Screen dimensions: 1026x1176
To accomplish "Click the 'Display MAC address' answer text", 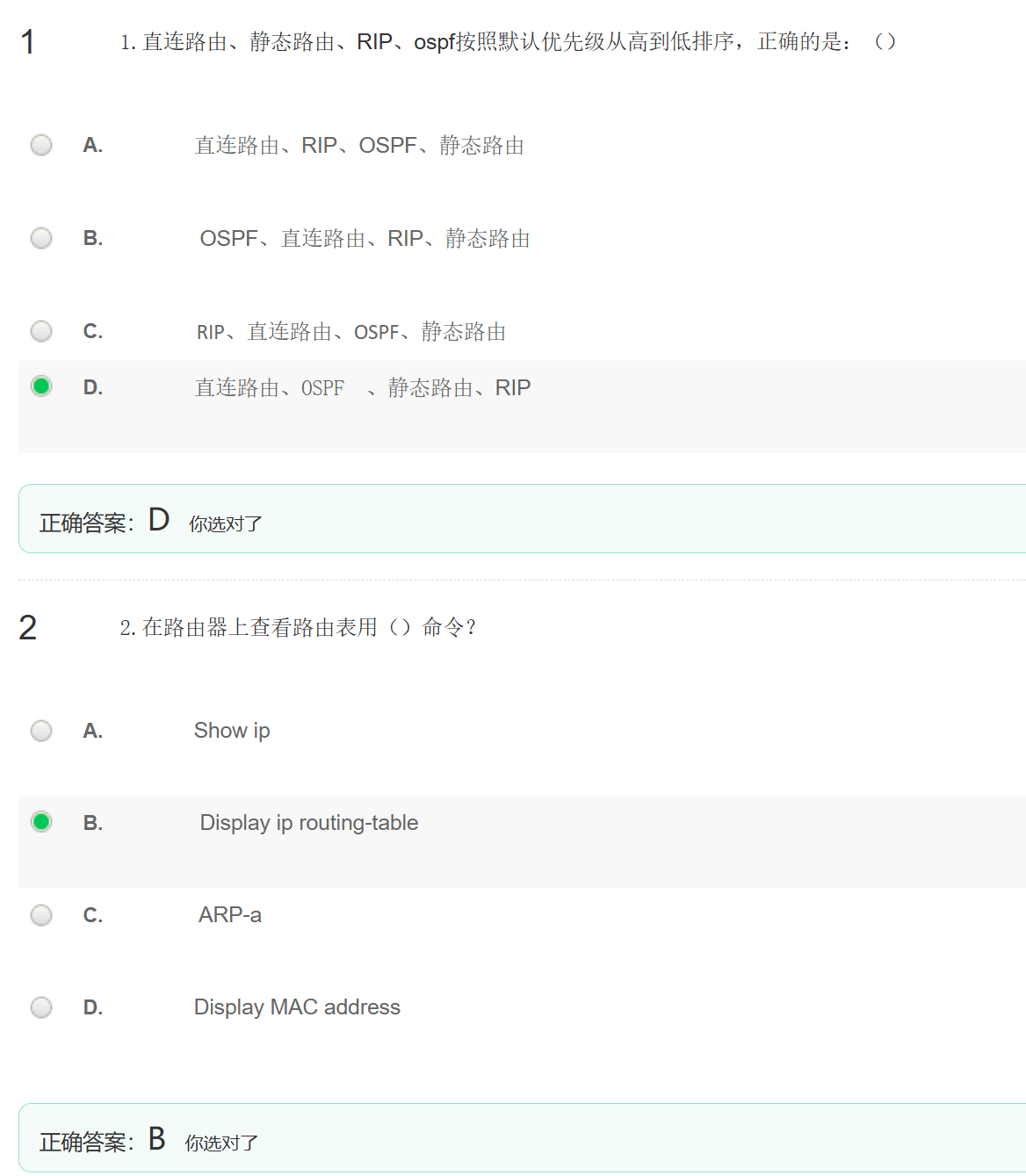I will coord(297,1007).
